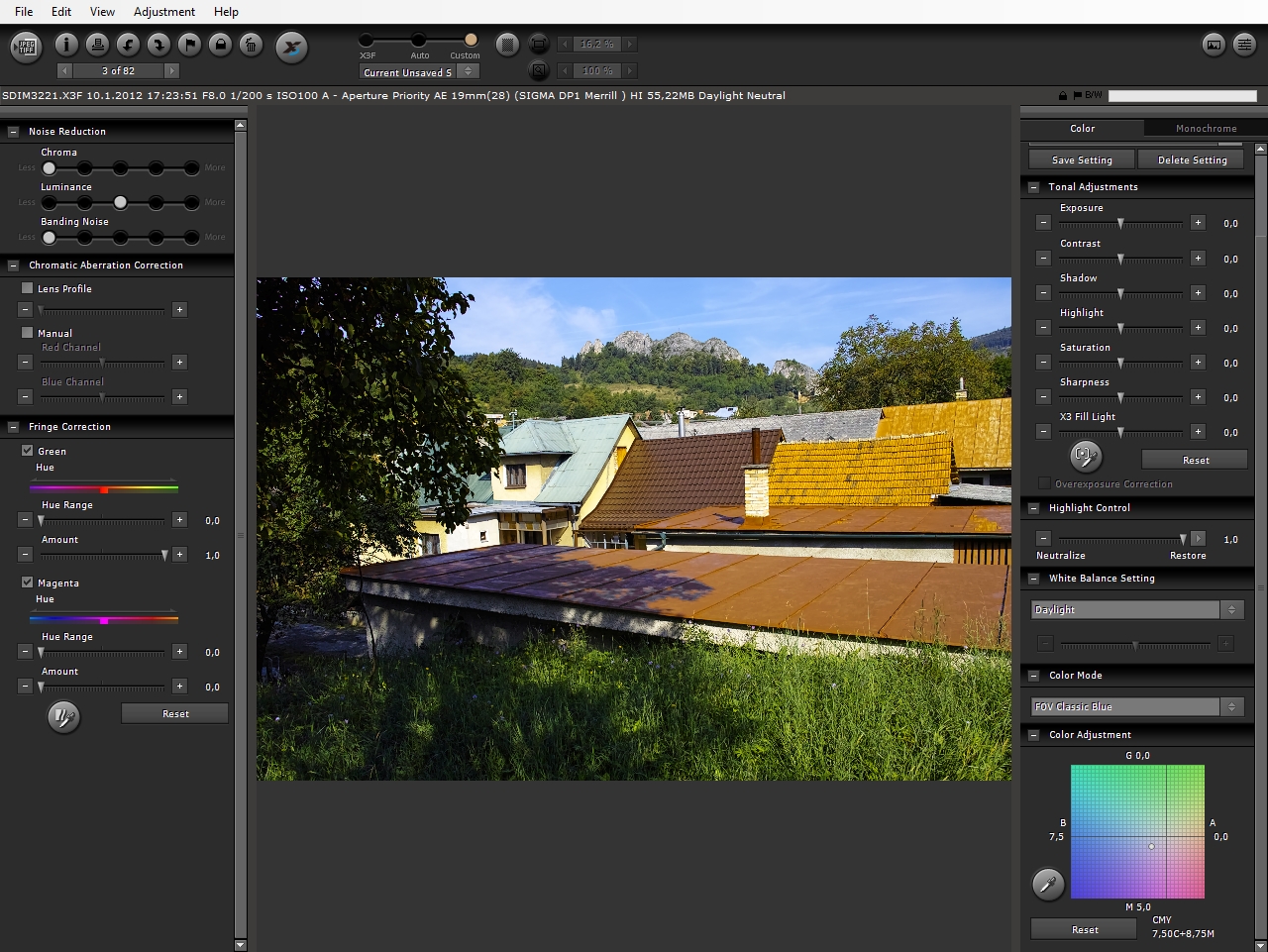Disable the Magenta fringe correction checkbox
Image resolution: width=1268 pixels, height=952 pixels.
[28, 582]
